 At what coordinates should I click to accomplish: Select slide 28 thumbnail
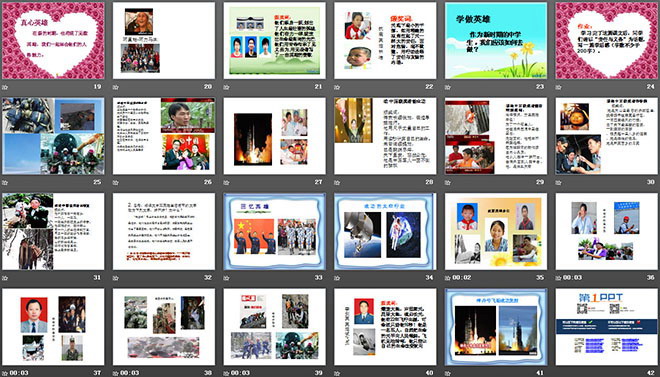click(385, 136)
